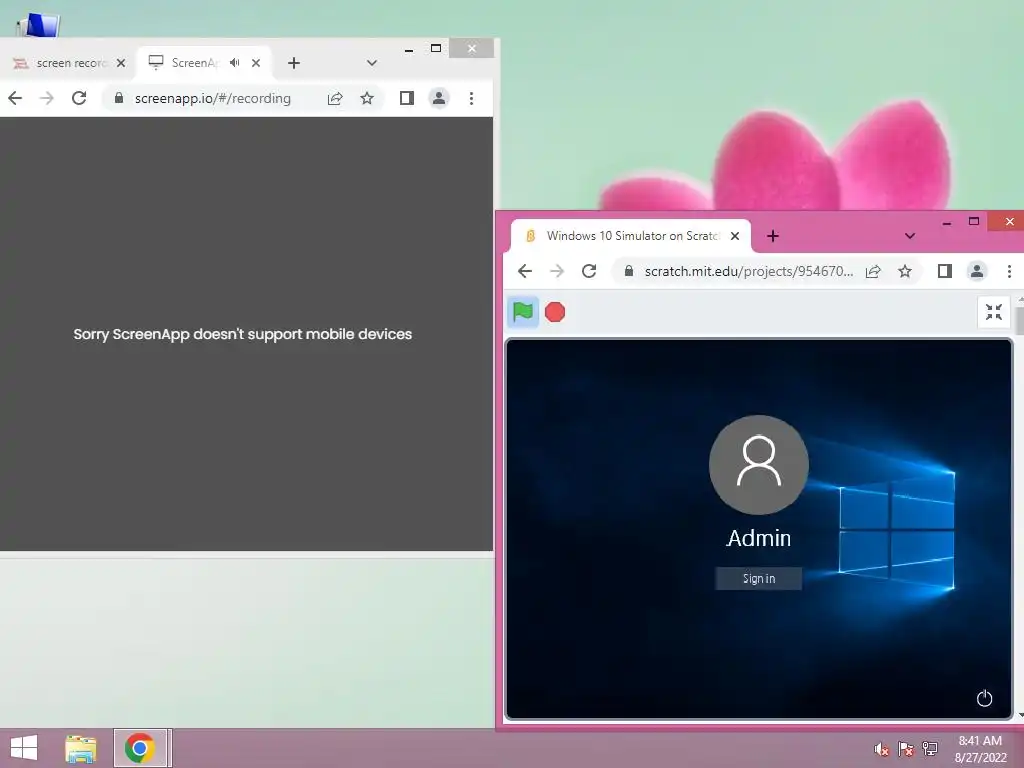Mute audio on the ScreenApp tab
Image resolution: width=1024 pixels, height=768 pixels.
pos(234,63)
